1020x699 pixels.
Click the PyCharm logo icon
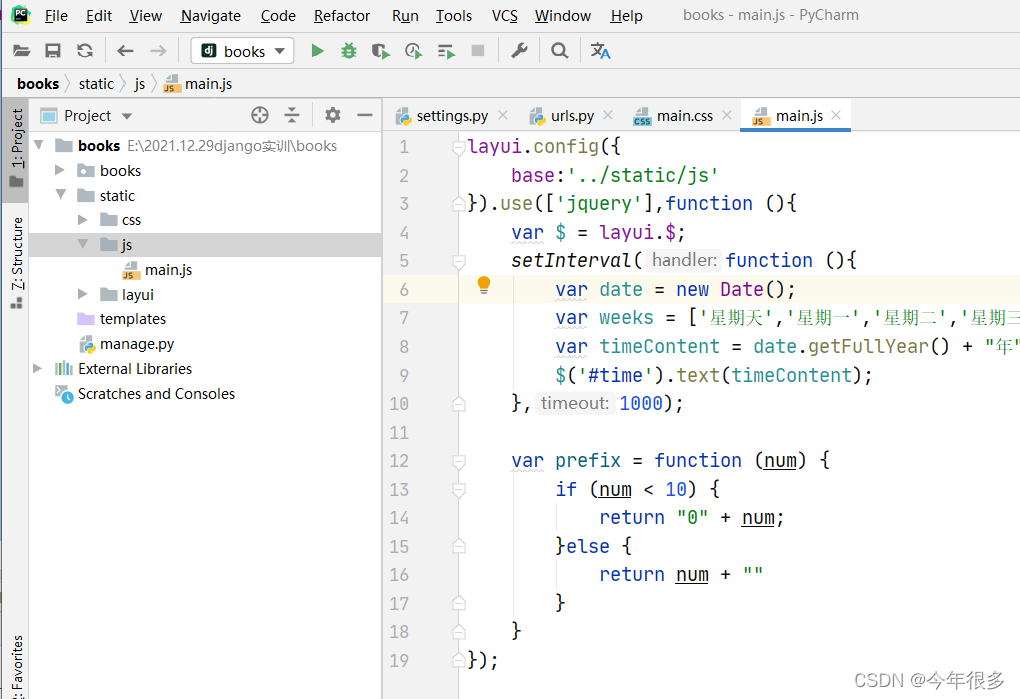pyautogui.click(x=21, y=14)
